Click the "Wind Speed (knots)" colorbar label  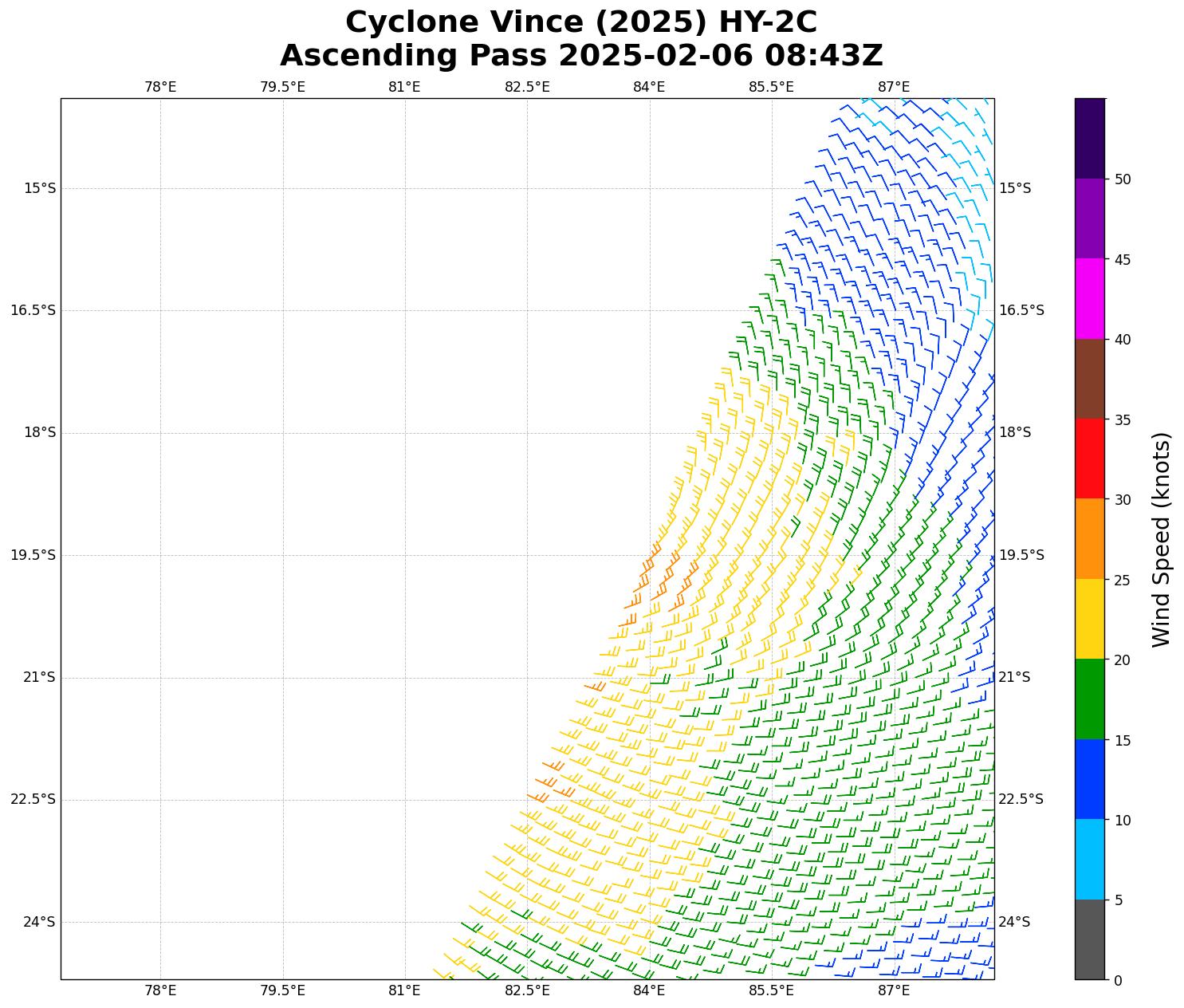(1162, 539)
